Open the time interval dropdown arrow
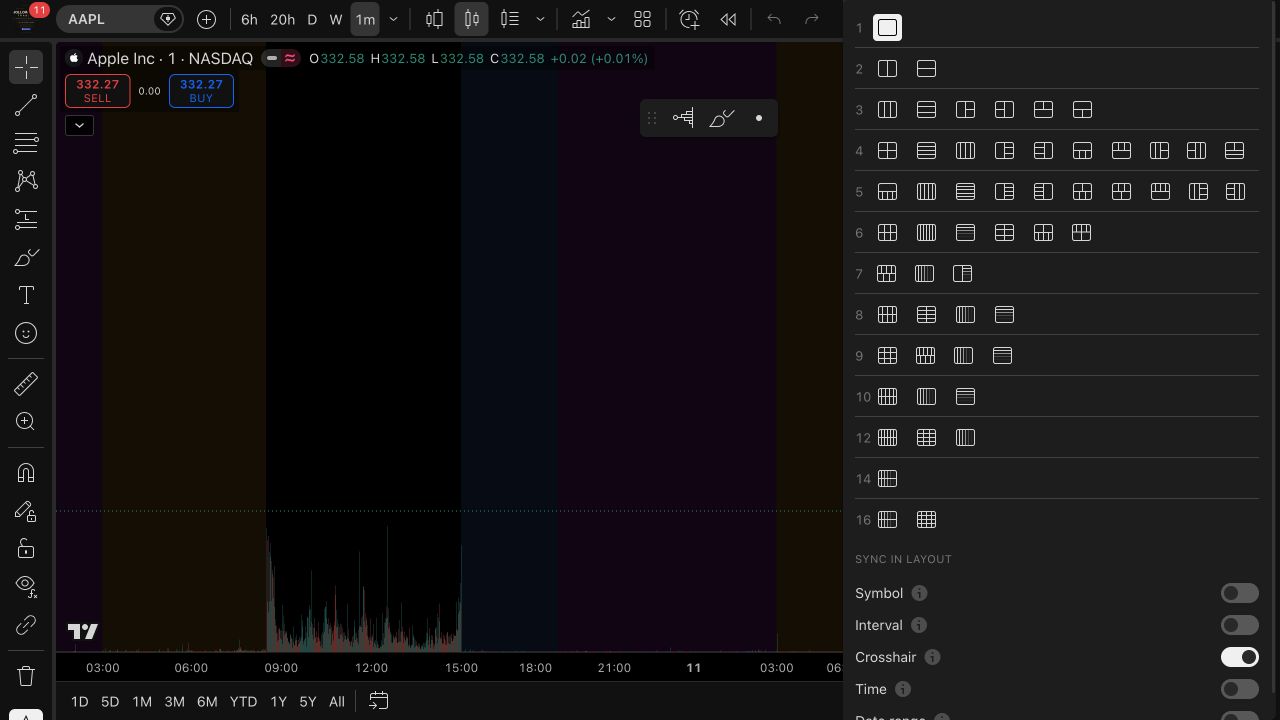The width and height of the screenshot is (1280, 720). [x=393, y=19]
